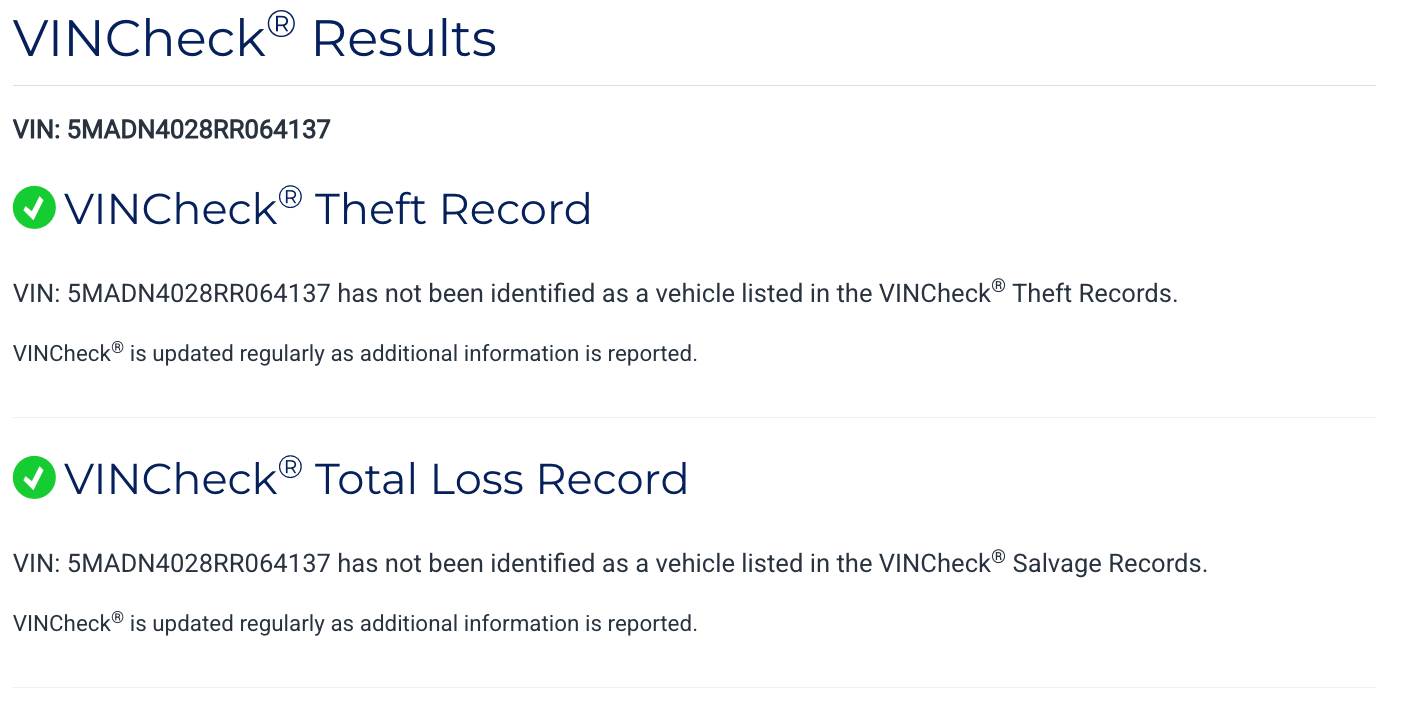
Task: Click the update note under Total Loss Record
Action: click(355, 624)
